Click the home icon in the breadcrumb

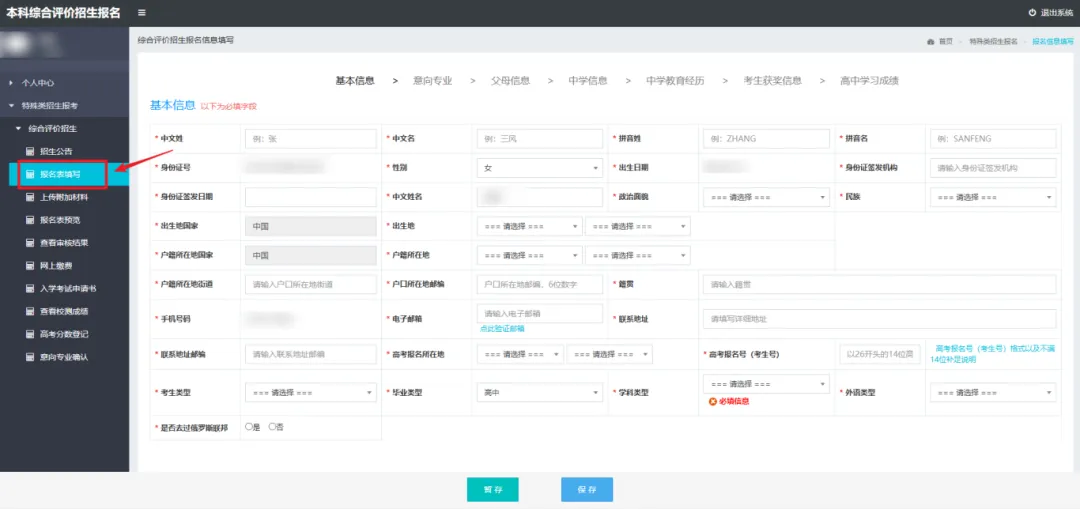[x=931, y=41]
